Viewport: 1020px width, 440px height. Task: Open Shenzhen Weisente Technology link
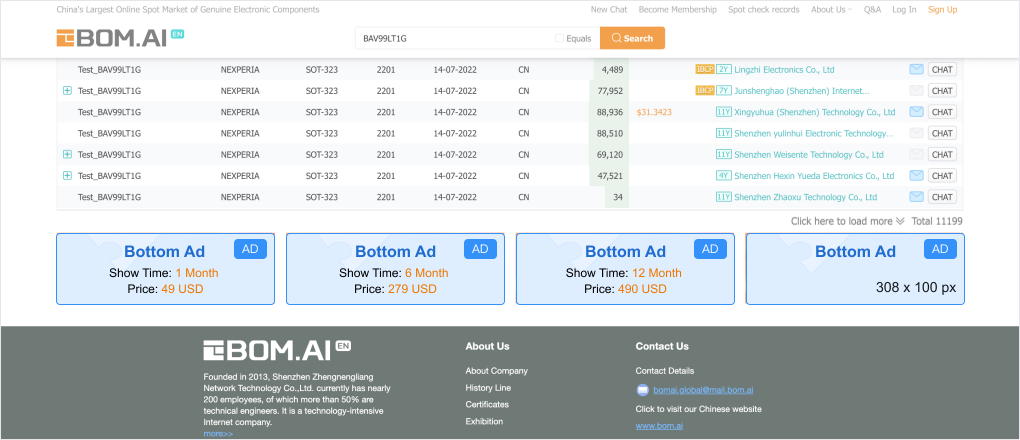click(809, 154)
